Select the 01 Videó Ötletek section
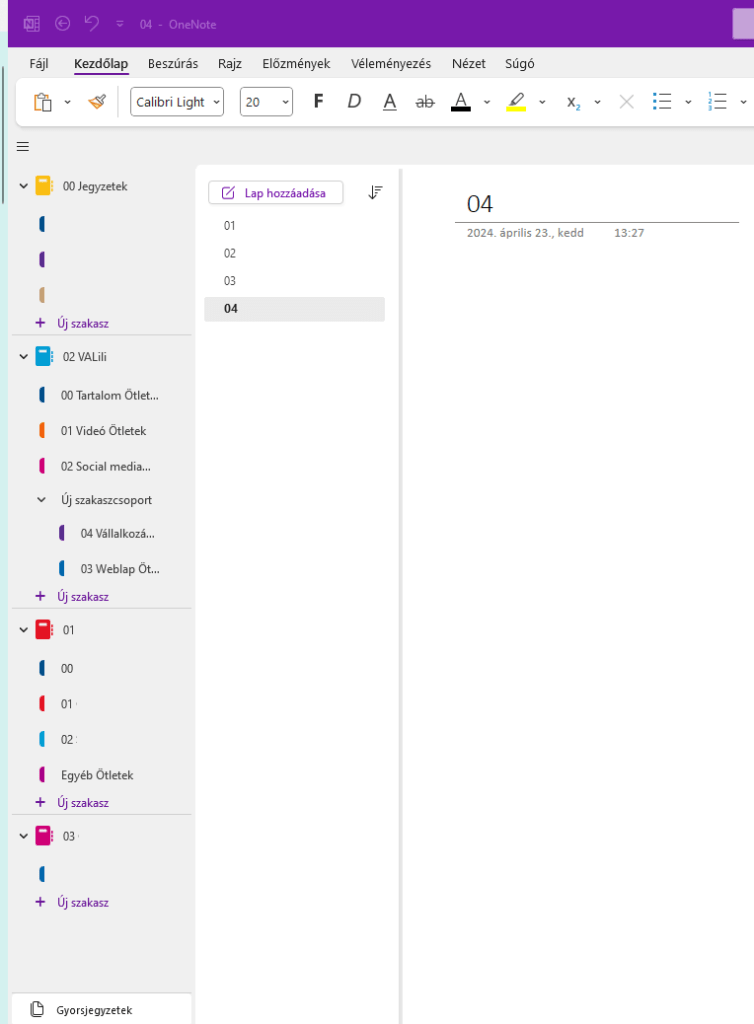Viewport: 754px width, 1024px height. [103, 431]
